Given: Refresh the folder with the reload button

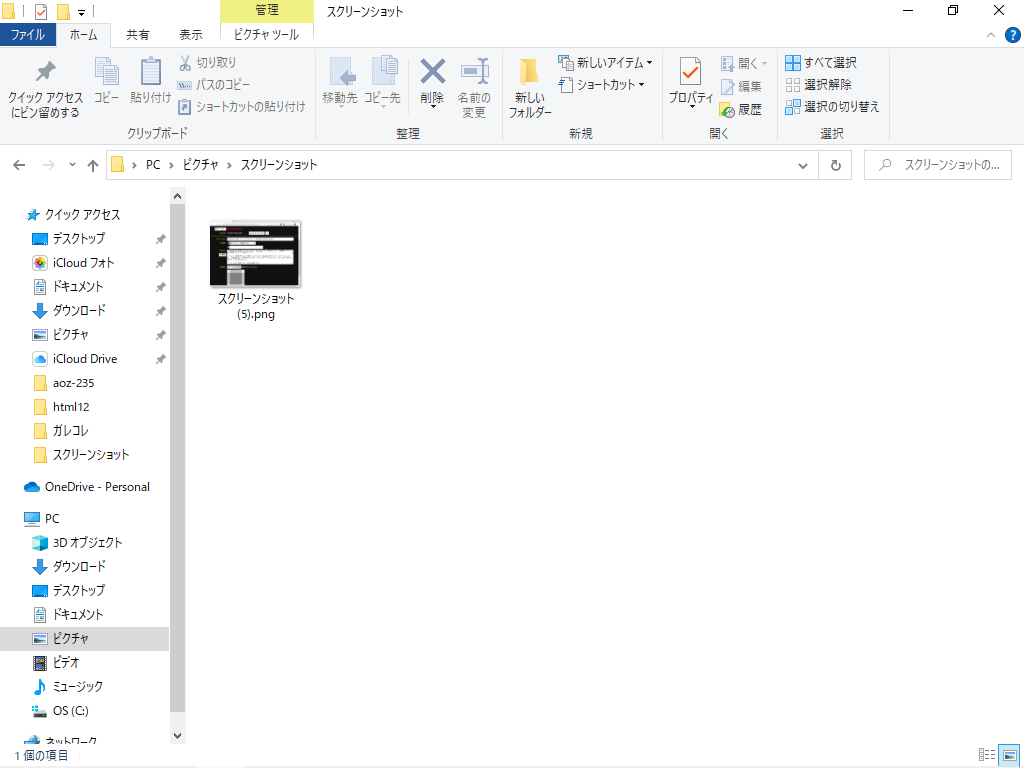Looking at the screenshot, I should click(835, 165).
